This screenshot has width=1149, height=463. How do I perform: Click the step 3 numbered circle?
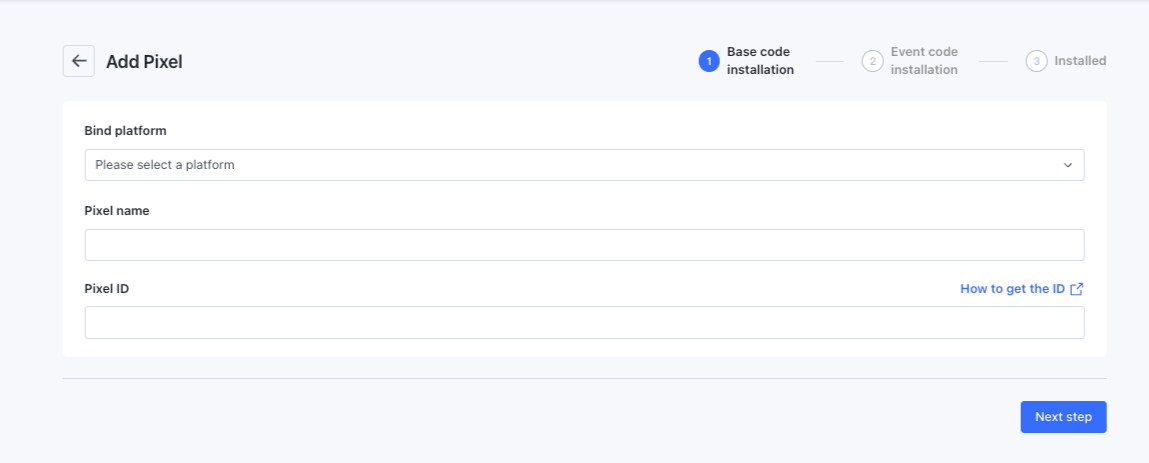(x=1036, y=61)
